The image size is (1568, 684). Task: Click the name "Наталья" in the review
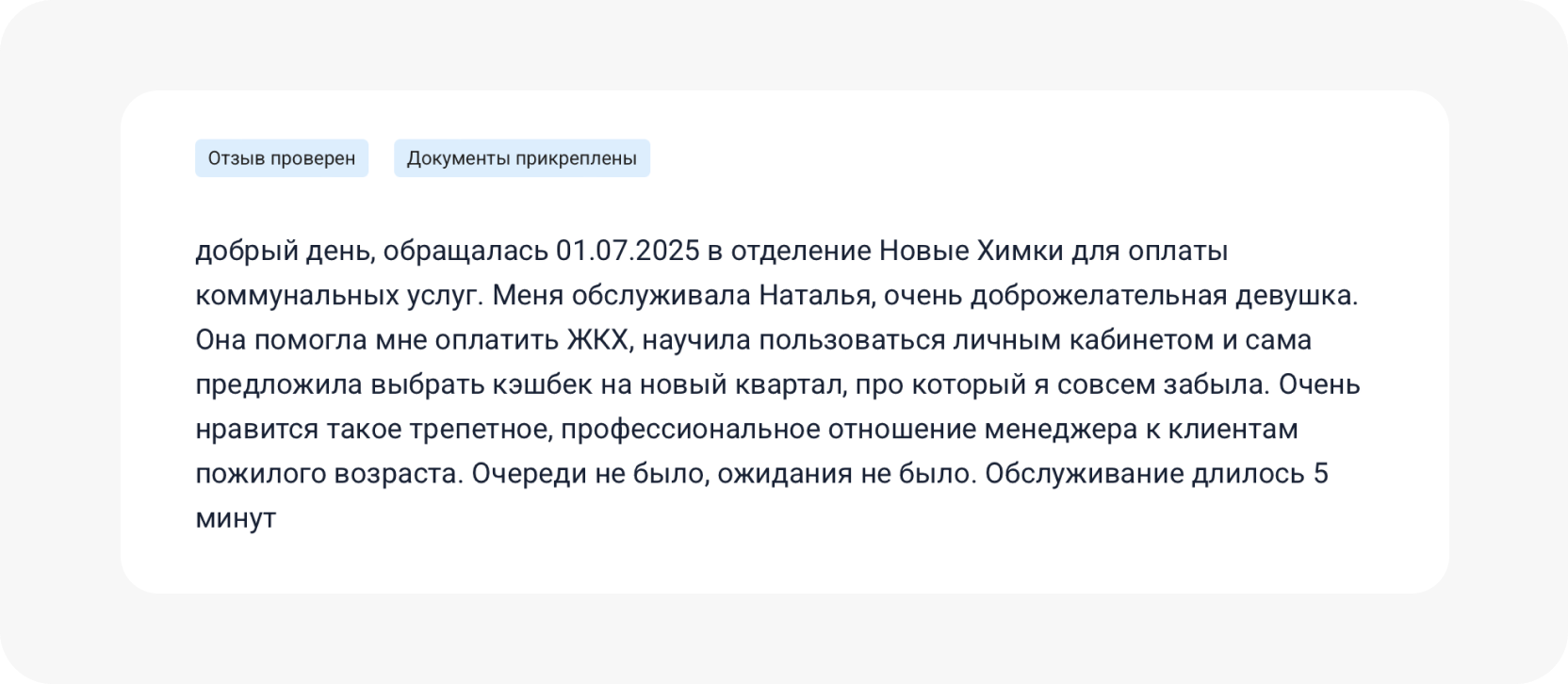point(818,296)
